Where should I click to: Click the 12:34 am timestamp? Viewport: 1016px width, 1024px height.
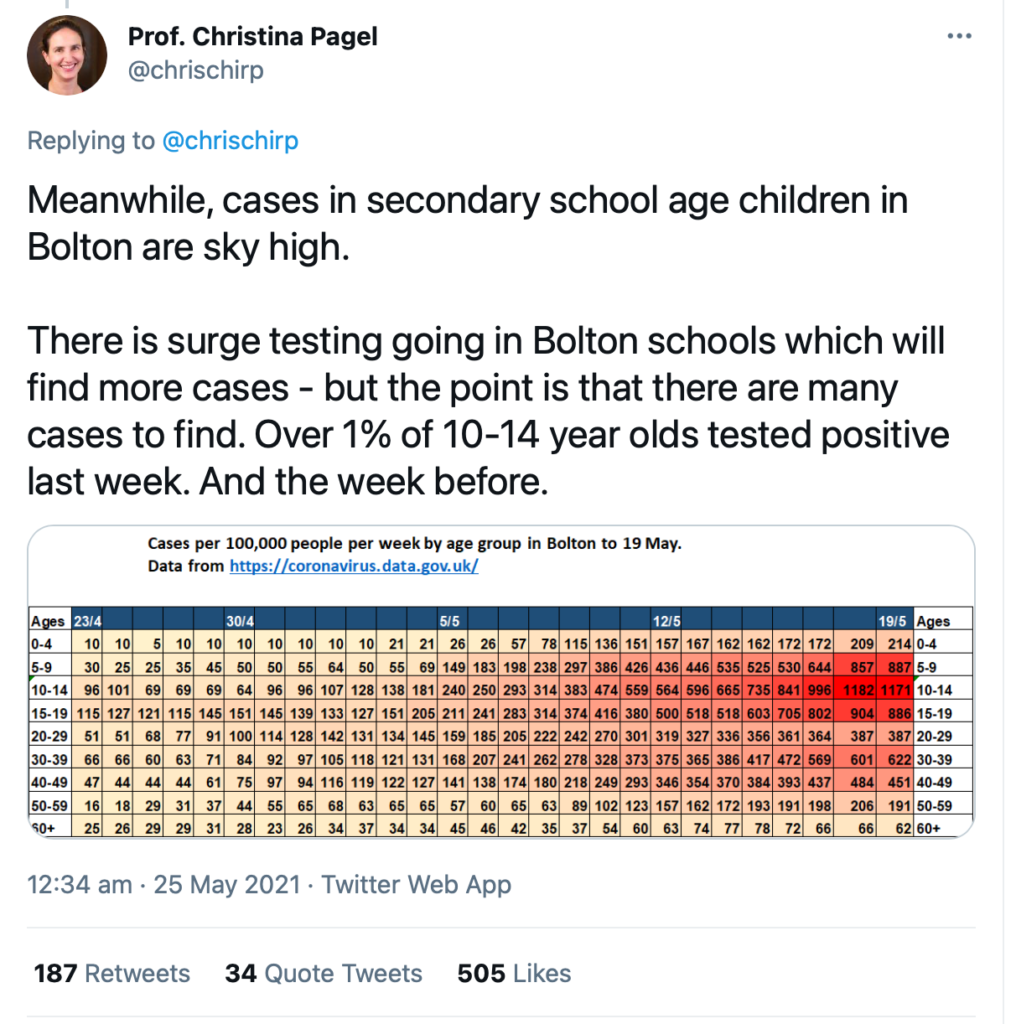(79, 884)
